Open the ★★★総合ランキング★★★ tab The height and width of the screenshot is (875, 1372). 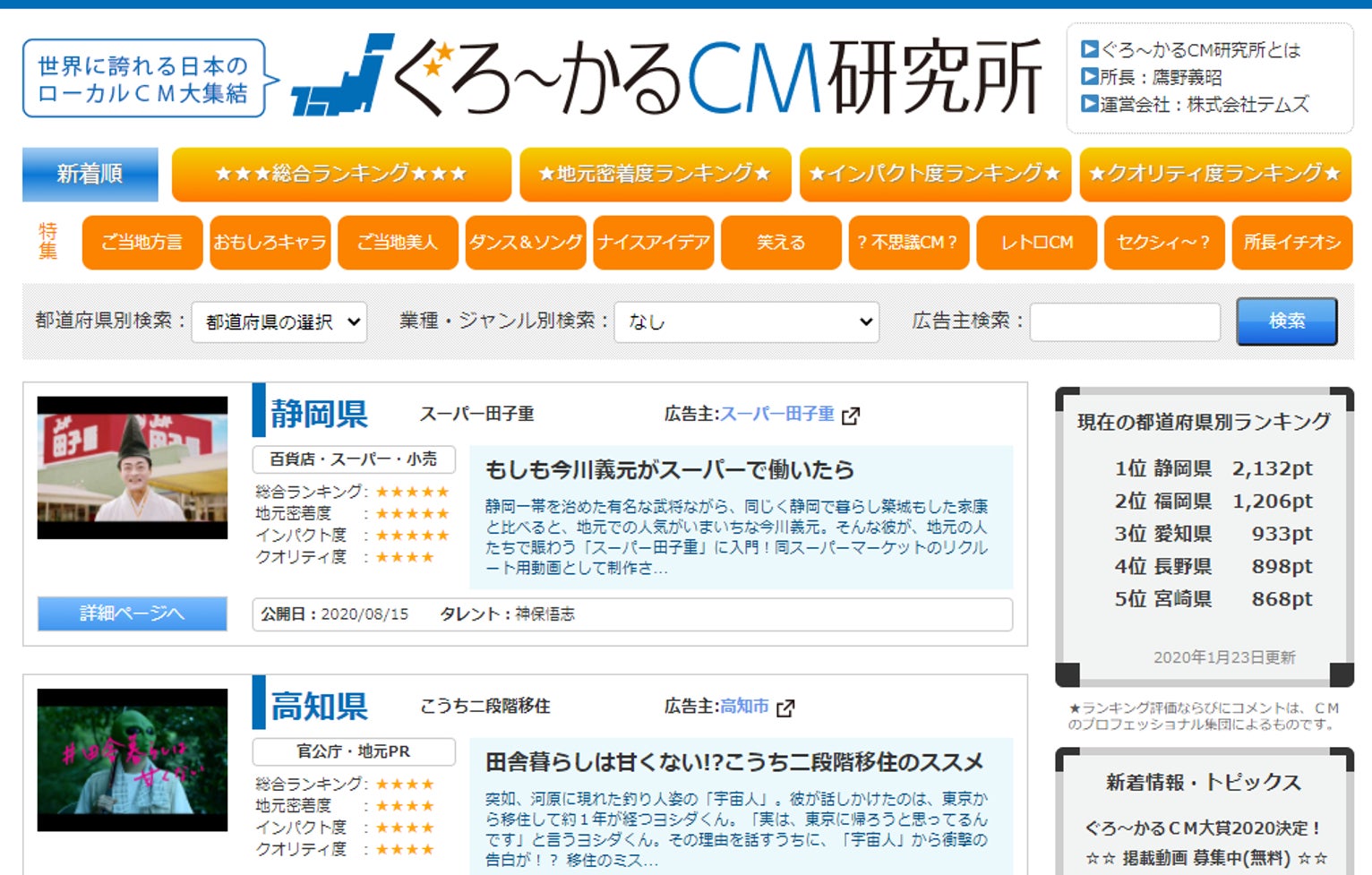coord(341,174)
